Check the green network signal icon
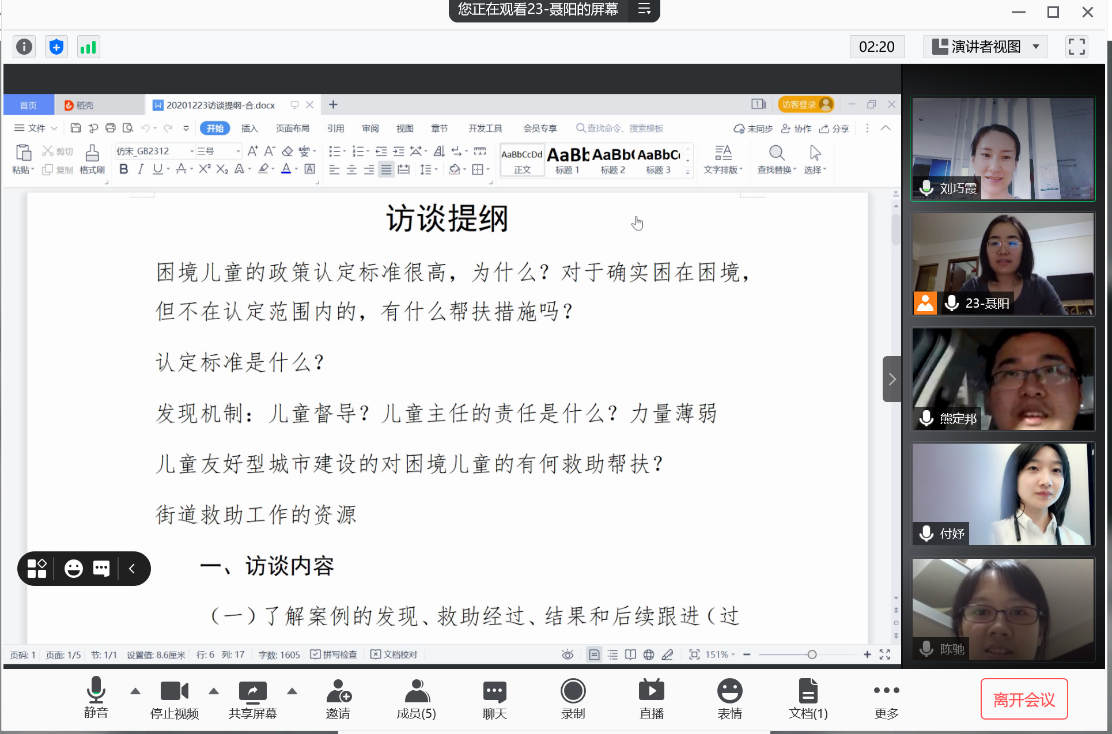The width and height of the screenshot is (1112, 734). 88,46
